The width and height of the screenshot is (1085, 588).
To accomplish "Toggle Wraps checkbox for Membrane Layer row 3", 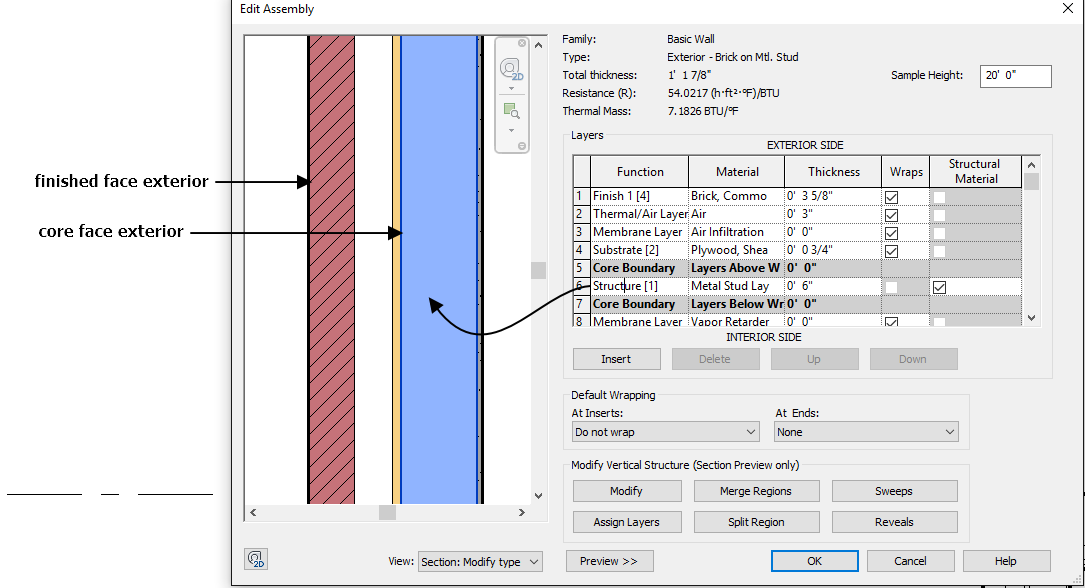I will click(891, 233).
